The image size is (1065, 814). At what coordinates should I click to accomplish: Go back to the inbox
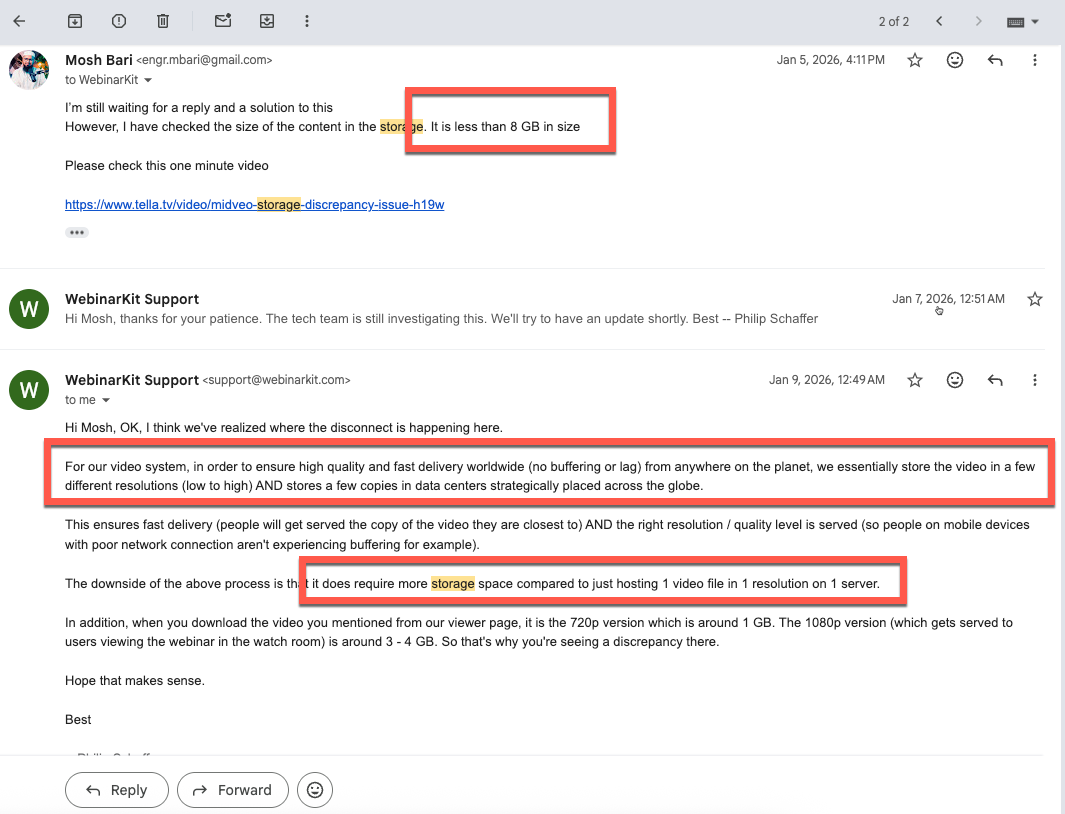20,20
